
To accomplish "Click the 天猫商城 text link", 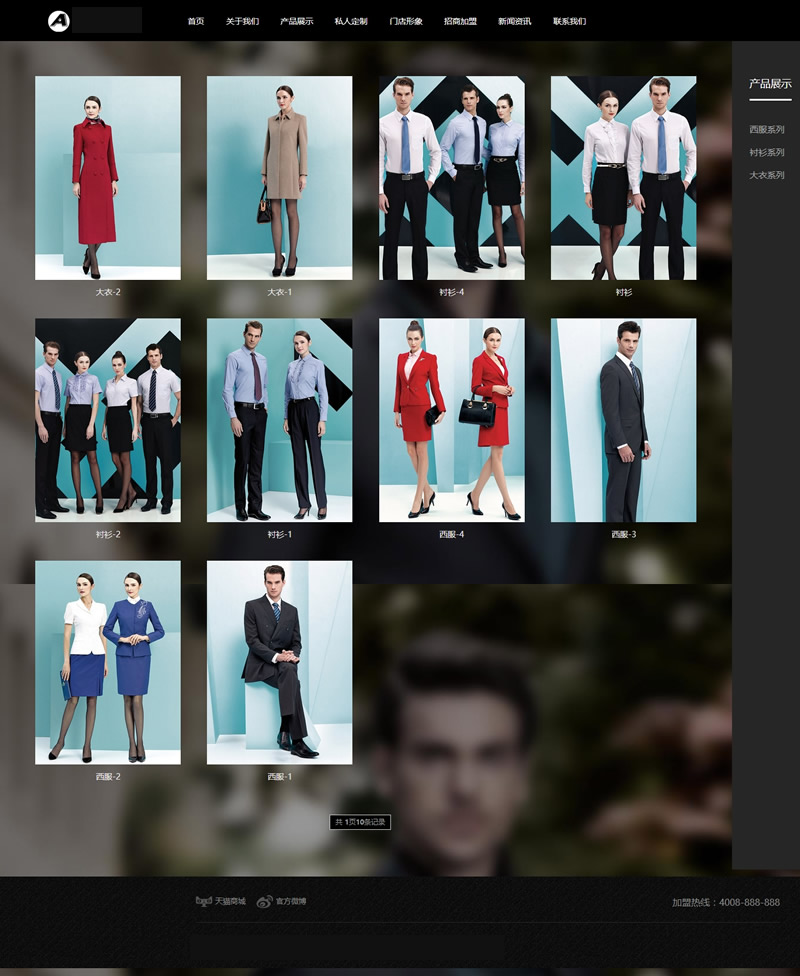I will point(230,901).
